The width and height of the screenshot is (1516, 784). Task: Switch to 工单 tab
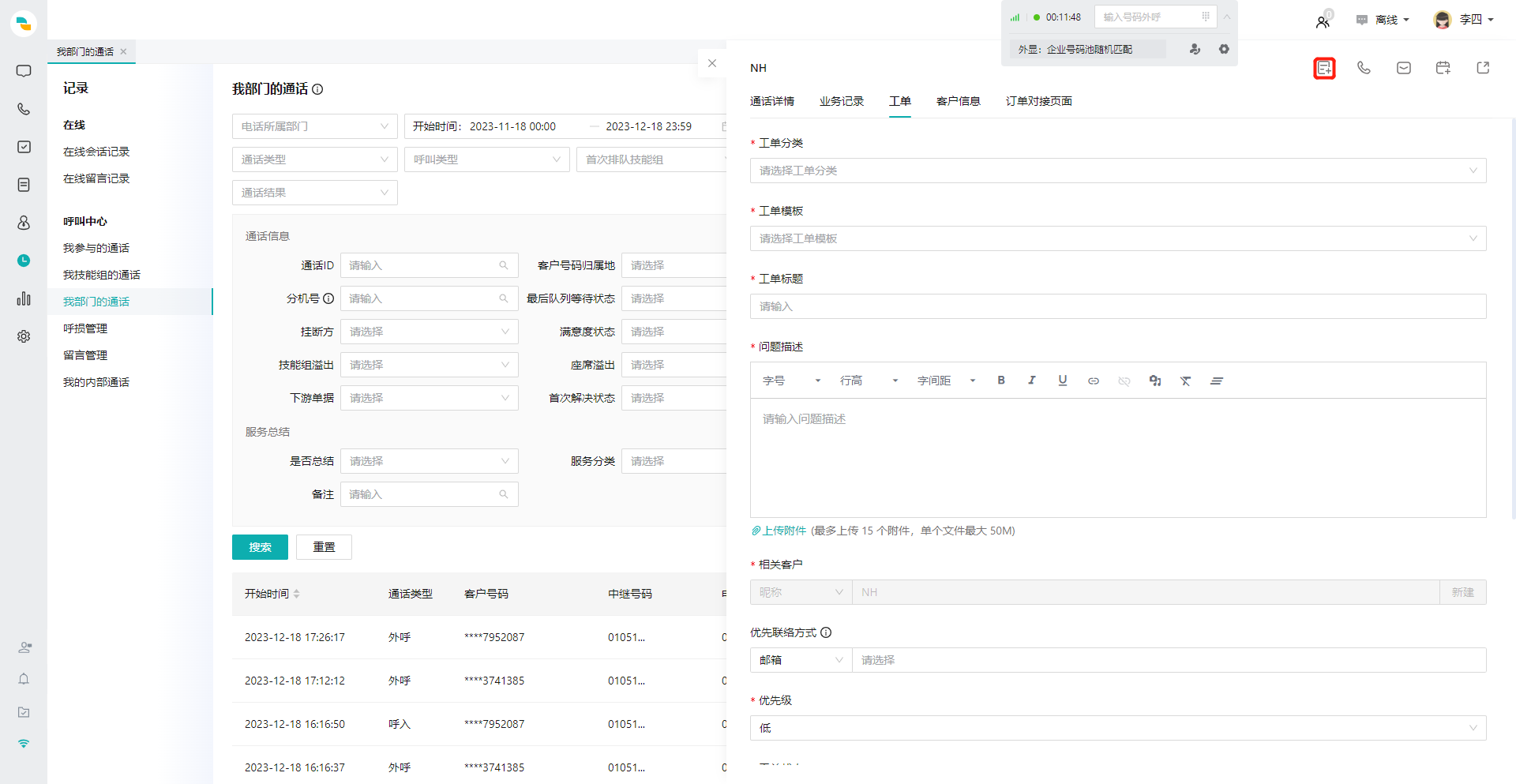[x=900, y=101]
